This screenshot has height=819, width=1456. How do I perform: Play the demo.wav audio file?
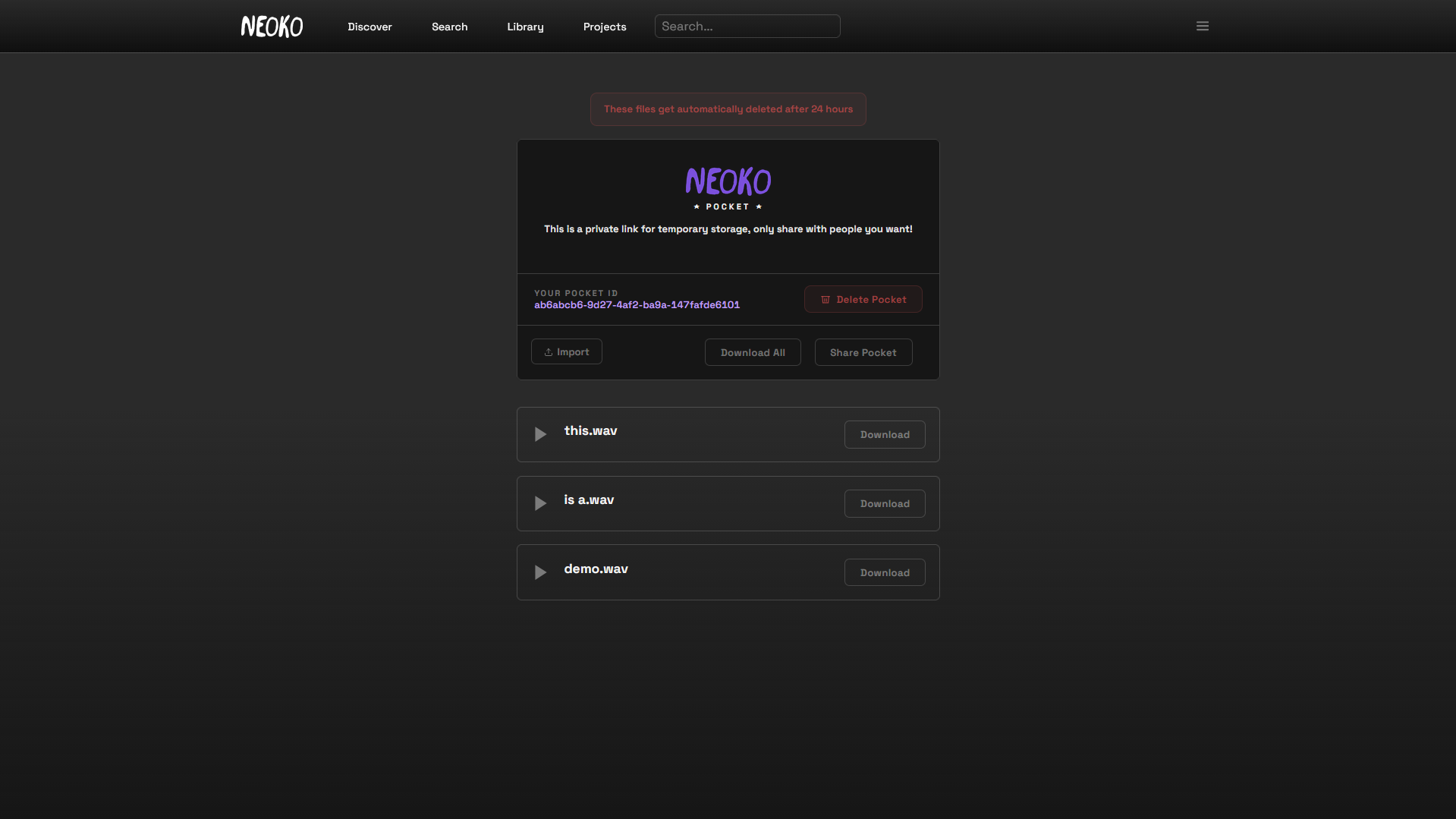pos(540,572)
